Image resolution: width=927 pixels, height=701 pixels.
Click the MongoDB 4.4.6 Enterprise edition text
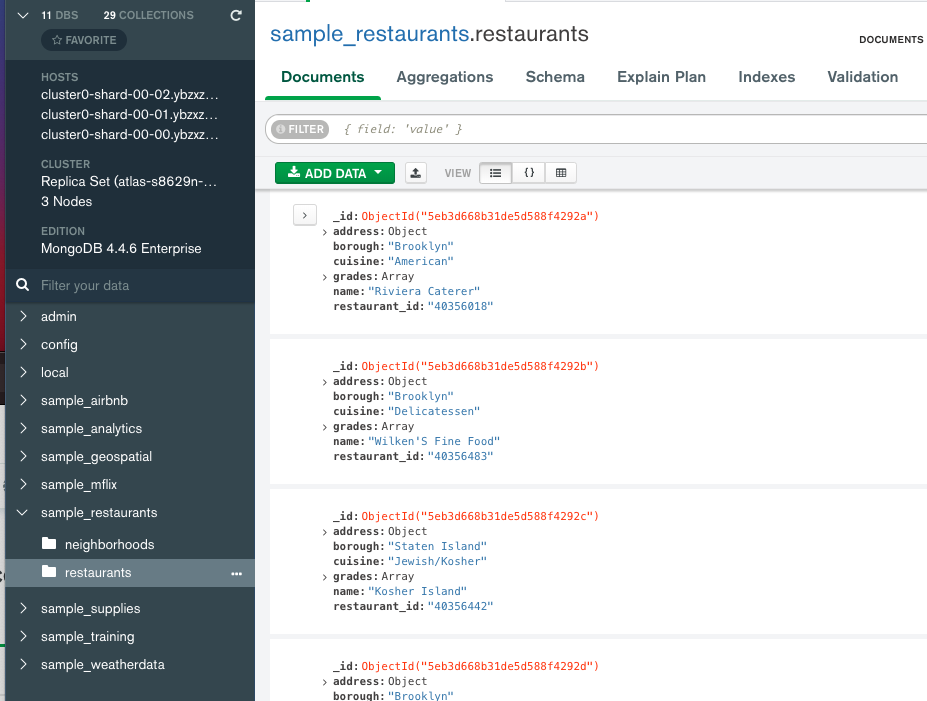tap(121, 248)
